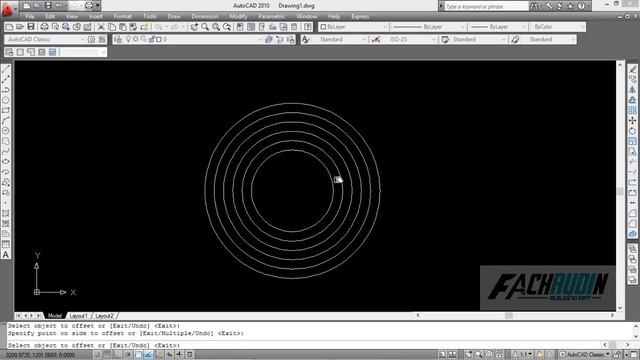Click the keyword search input field
This screenshot has height=360, width=640.
pos(486,6)
